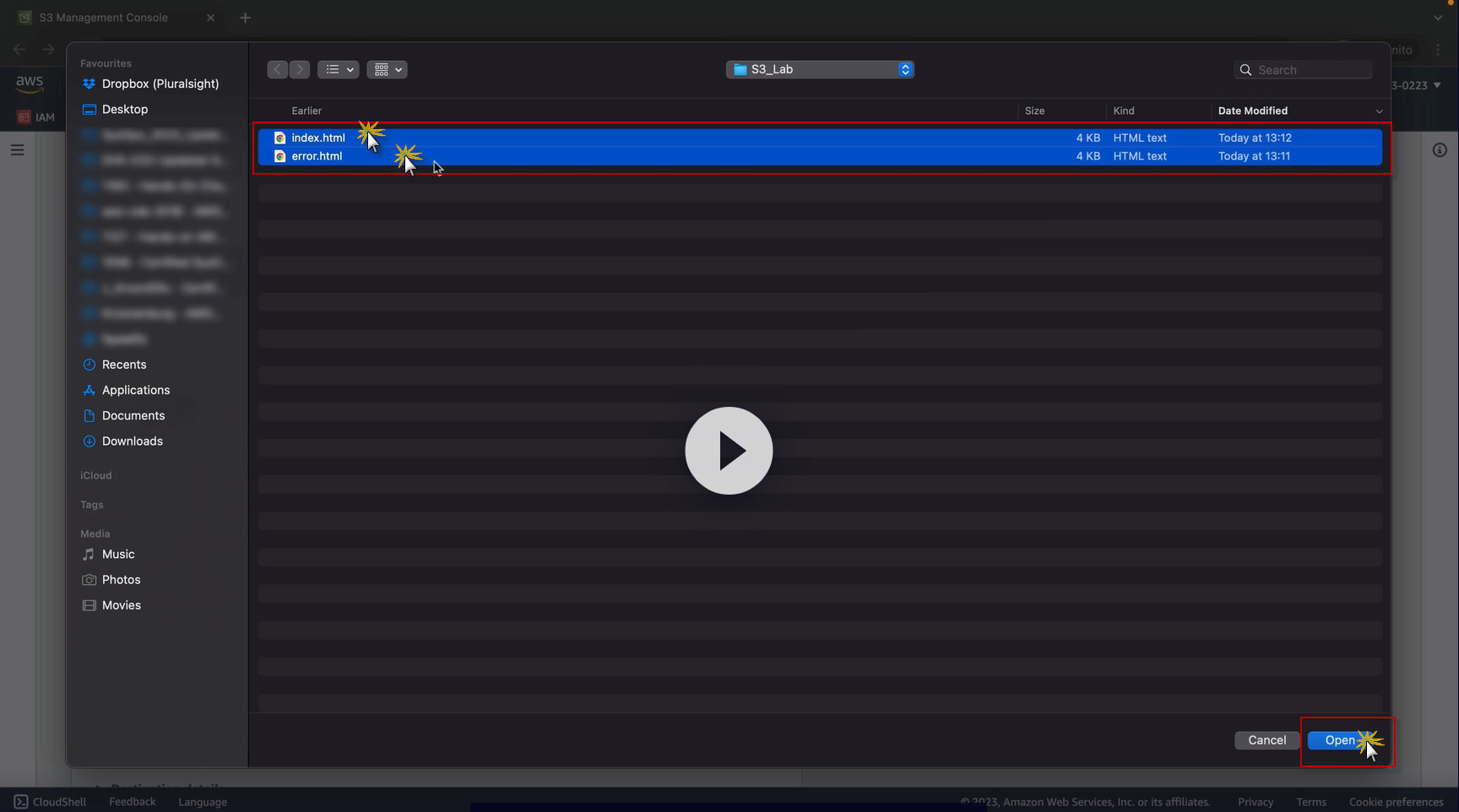Click the Open button

click(1340, 740)
